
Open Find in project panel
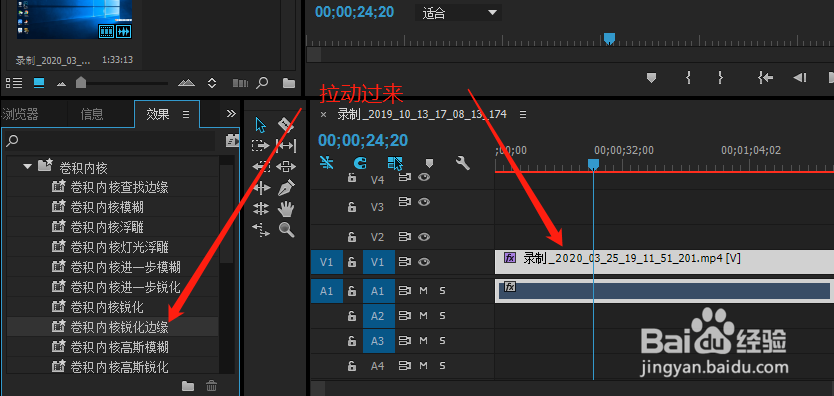pyautogui.click(x=262, y=83)
